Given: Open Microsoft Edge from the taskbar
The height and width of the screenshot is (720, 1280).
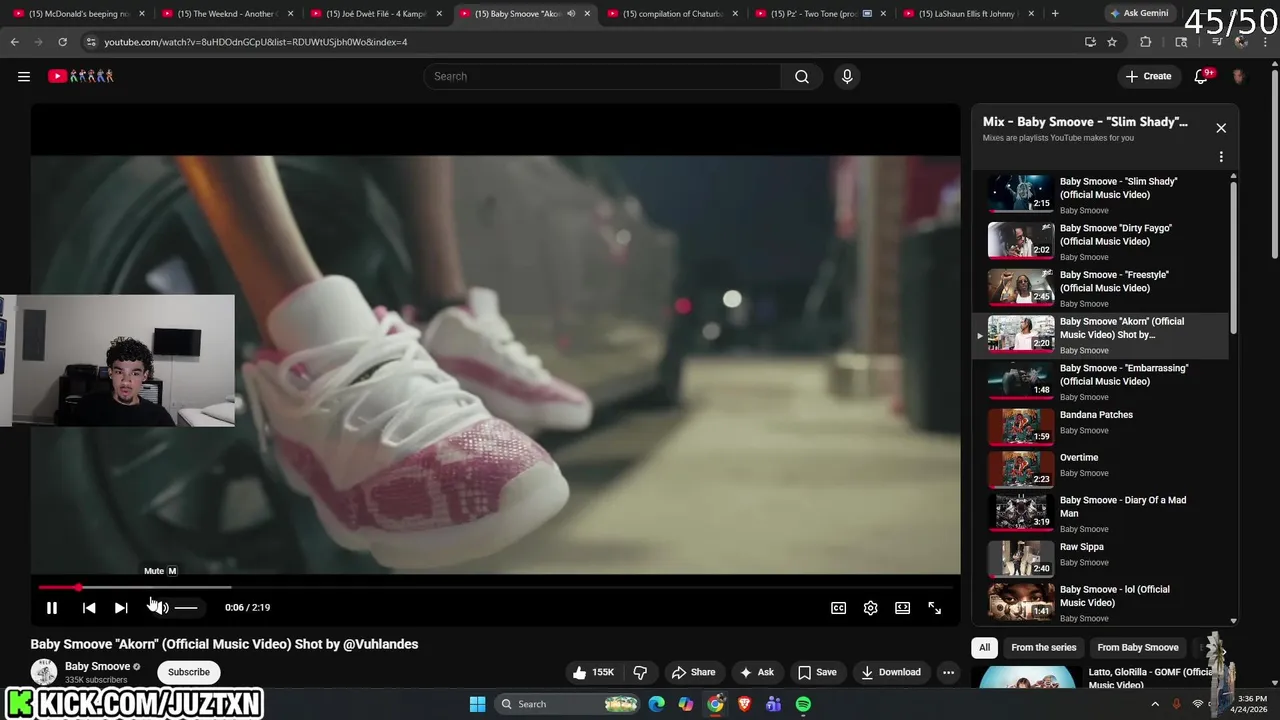Looking at the screenshot, I should point(656,704).
